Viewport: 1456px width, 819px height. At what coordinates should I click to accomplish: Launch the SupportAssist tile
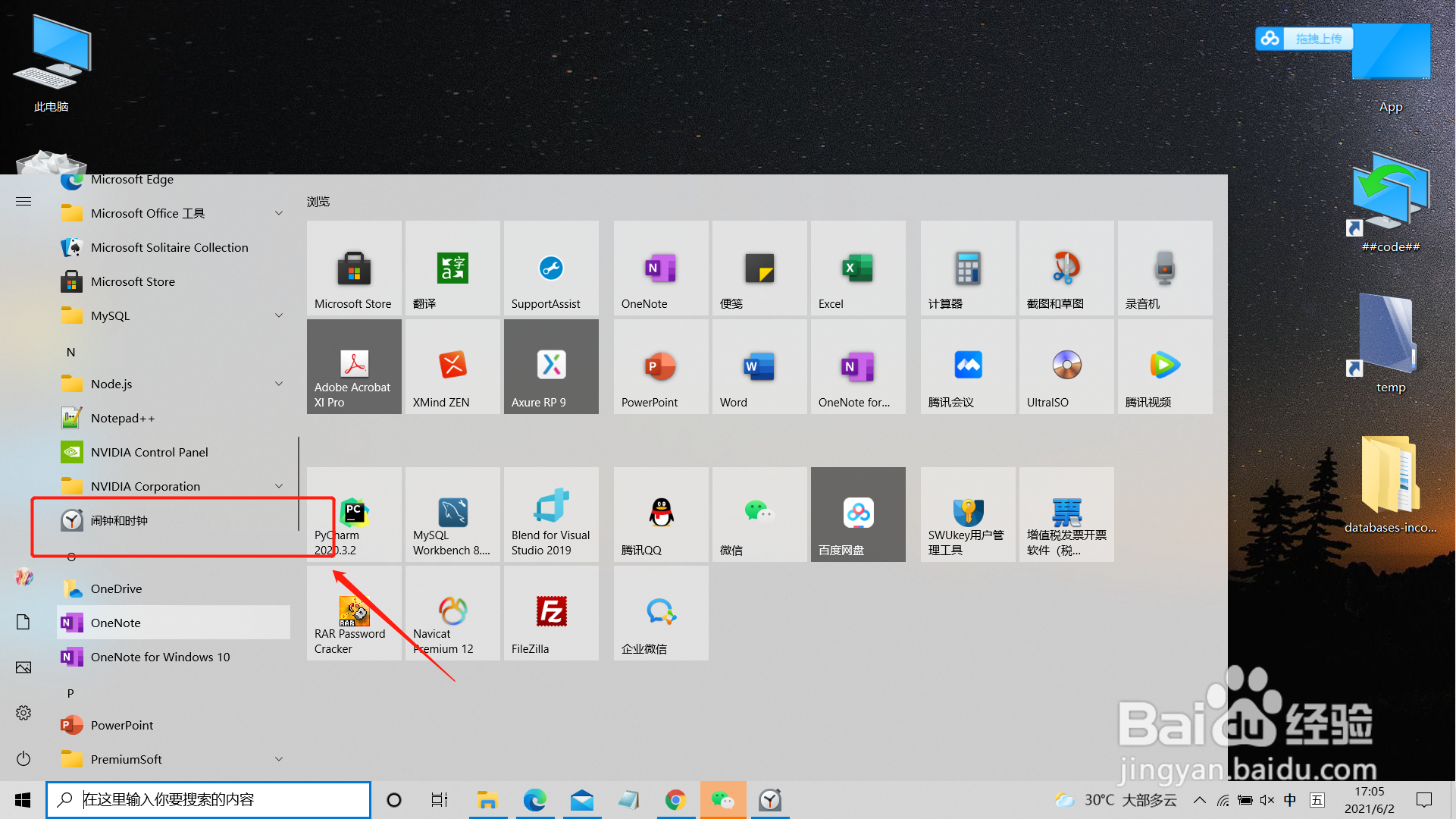[551, 268]
